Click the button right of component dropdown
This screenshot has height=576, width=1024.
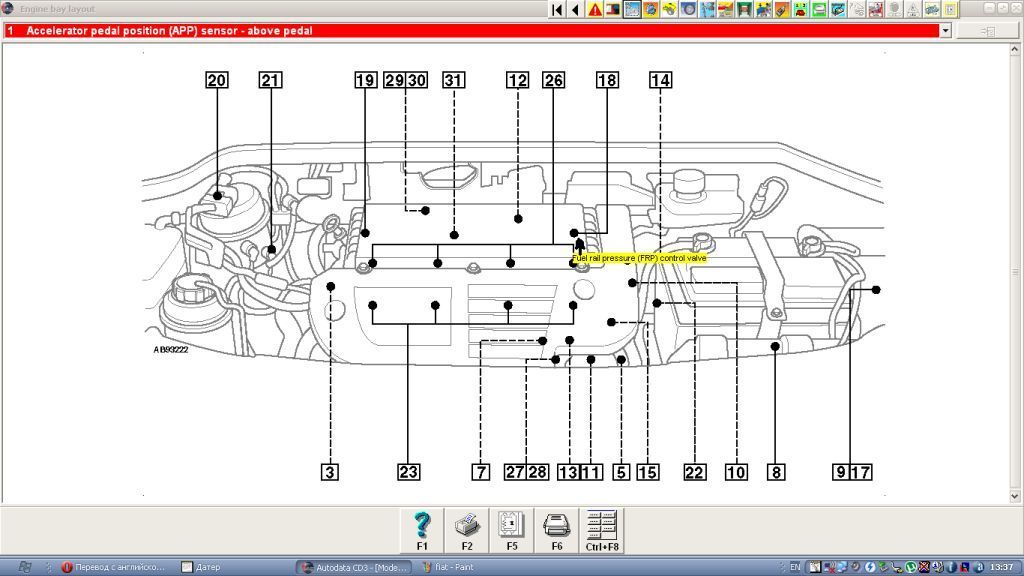(x=988, y=31)
